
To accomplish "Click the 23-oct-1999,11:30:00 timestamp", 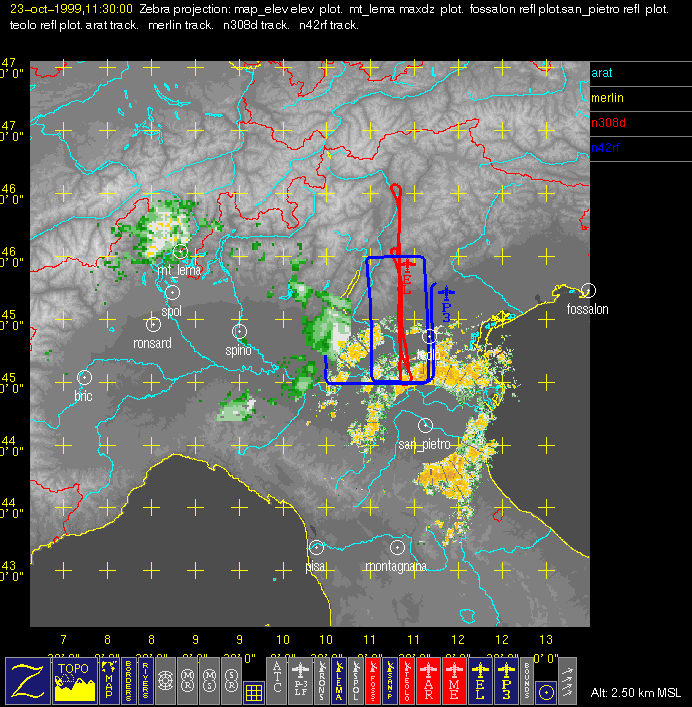I will pyautogui.click(x=71, y=9).
